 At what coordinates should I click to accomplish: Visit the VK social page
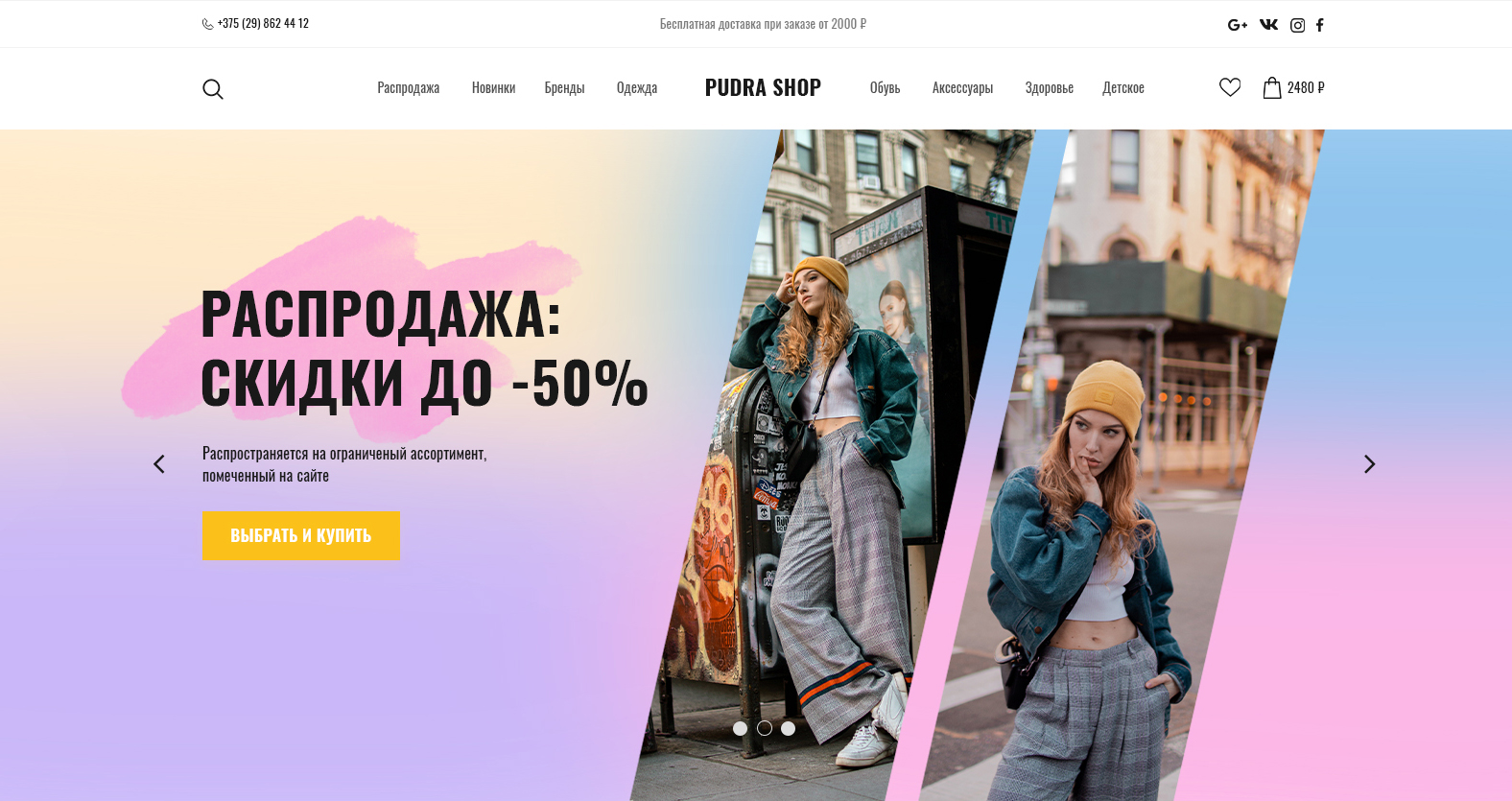tap(1269, 25)
